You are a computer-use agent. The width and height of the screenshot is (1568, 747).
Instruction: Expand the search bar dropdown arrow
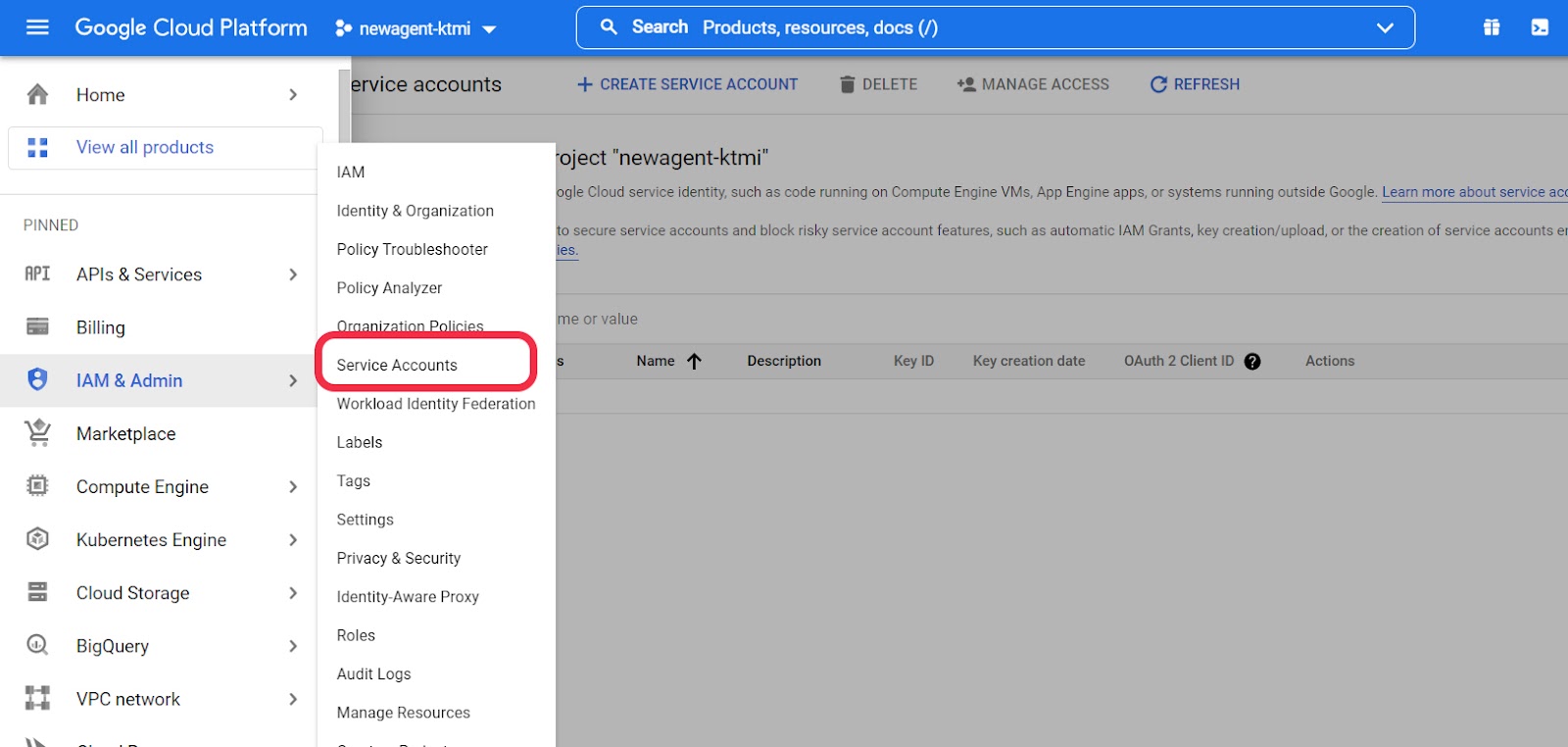(1385, 27)
